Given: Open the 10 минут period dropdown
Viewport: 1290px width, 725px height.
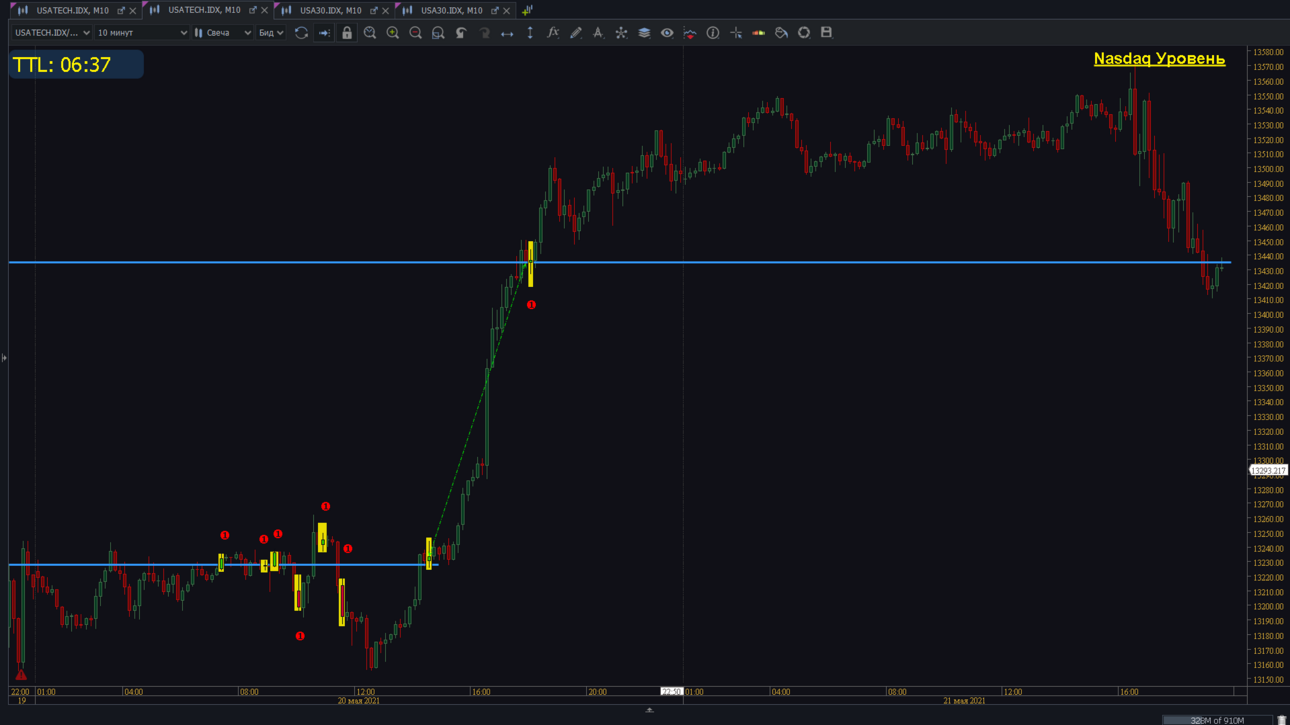Looking at the screenshot, I should tap(141, 33).
